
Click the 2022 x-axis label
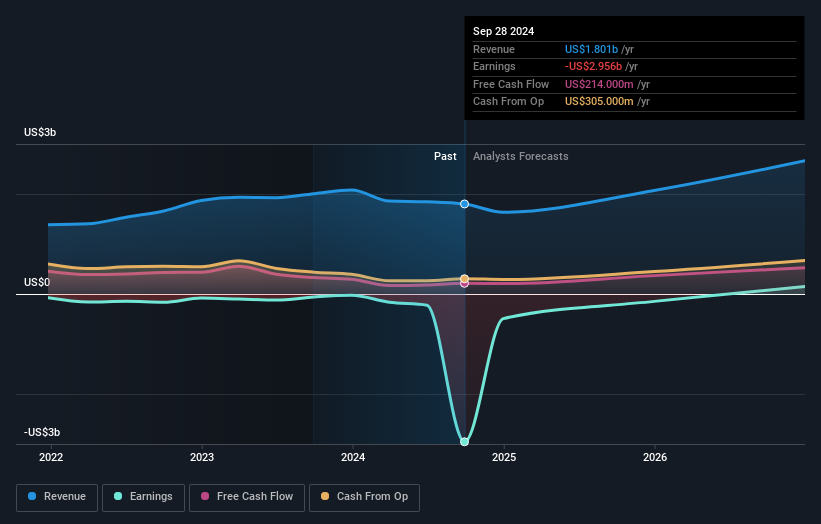pyautogui.click(x=51, y=458)
